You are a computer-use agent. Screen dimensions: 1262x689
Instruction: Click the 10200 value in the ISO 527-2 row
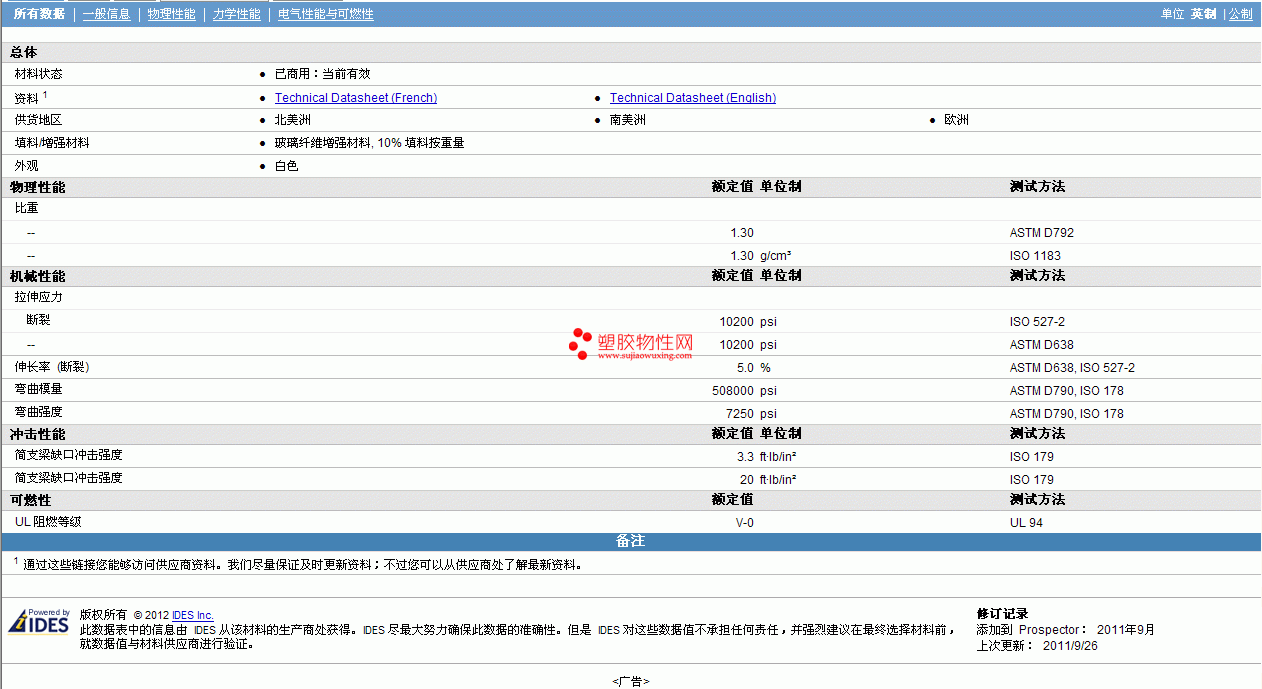pos(737,322)
